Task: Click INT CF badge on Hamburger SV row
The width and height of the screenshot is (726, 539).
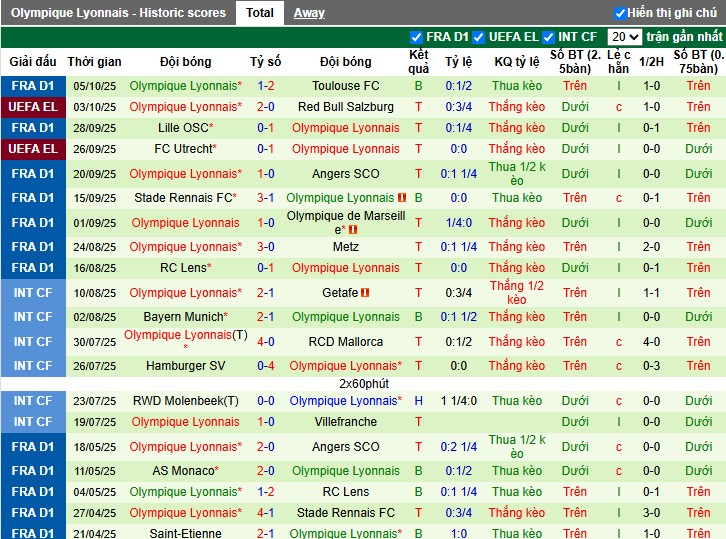Action: tap(33, 366)
